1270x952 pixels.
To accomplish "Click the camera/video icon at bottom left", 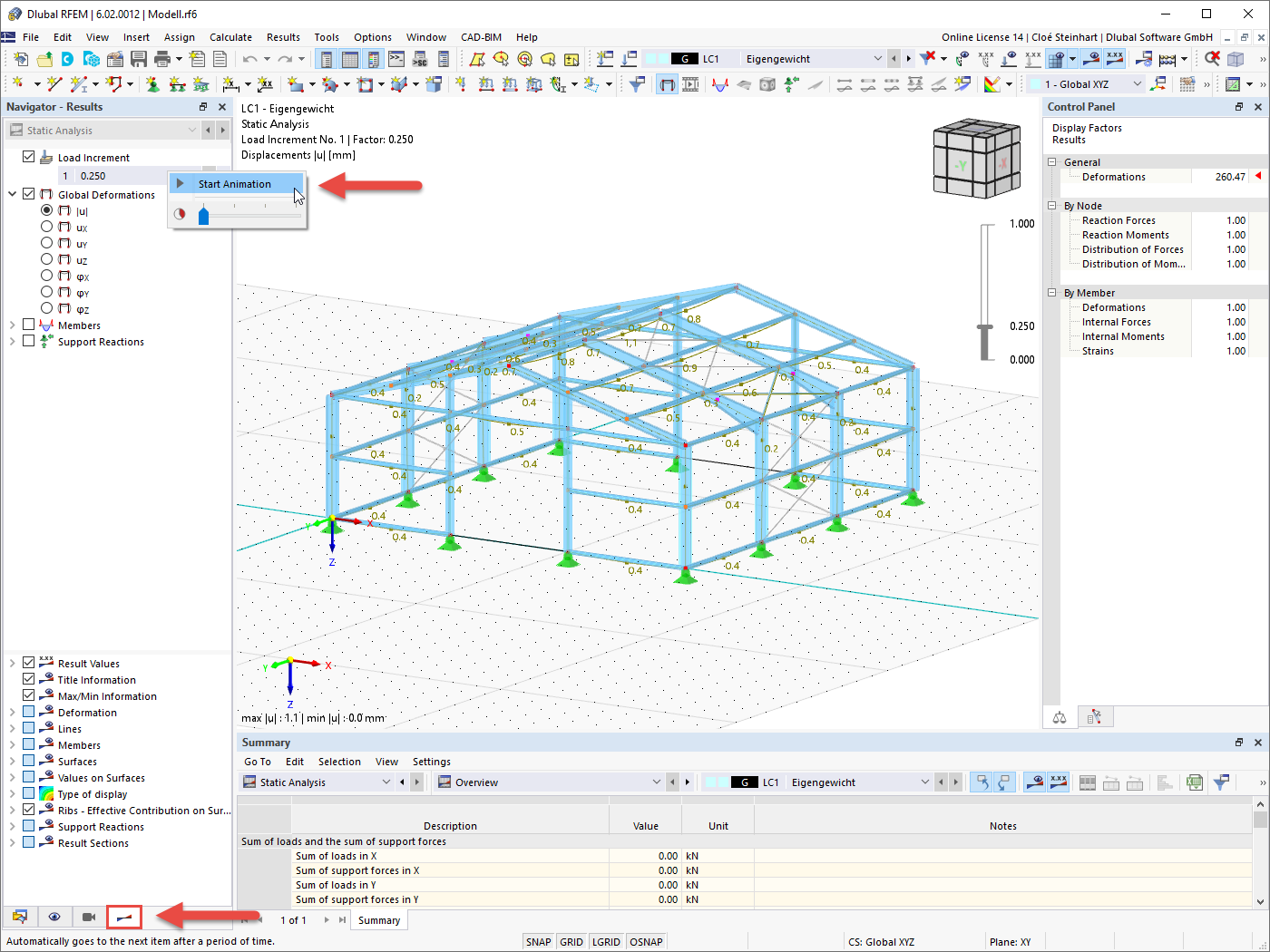I will (x=88, y=917).
